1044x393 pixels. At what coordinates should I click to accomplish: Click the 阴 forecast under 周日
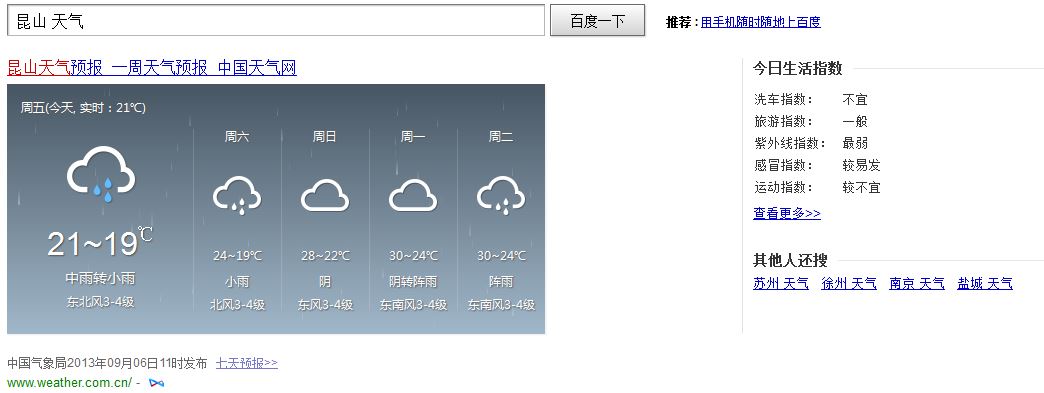(x=325, y=281)
